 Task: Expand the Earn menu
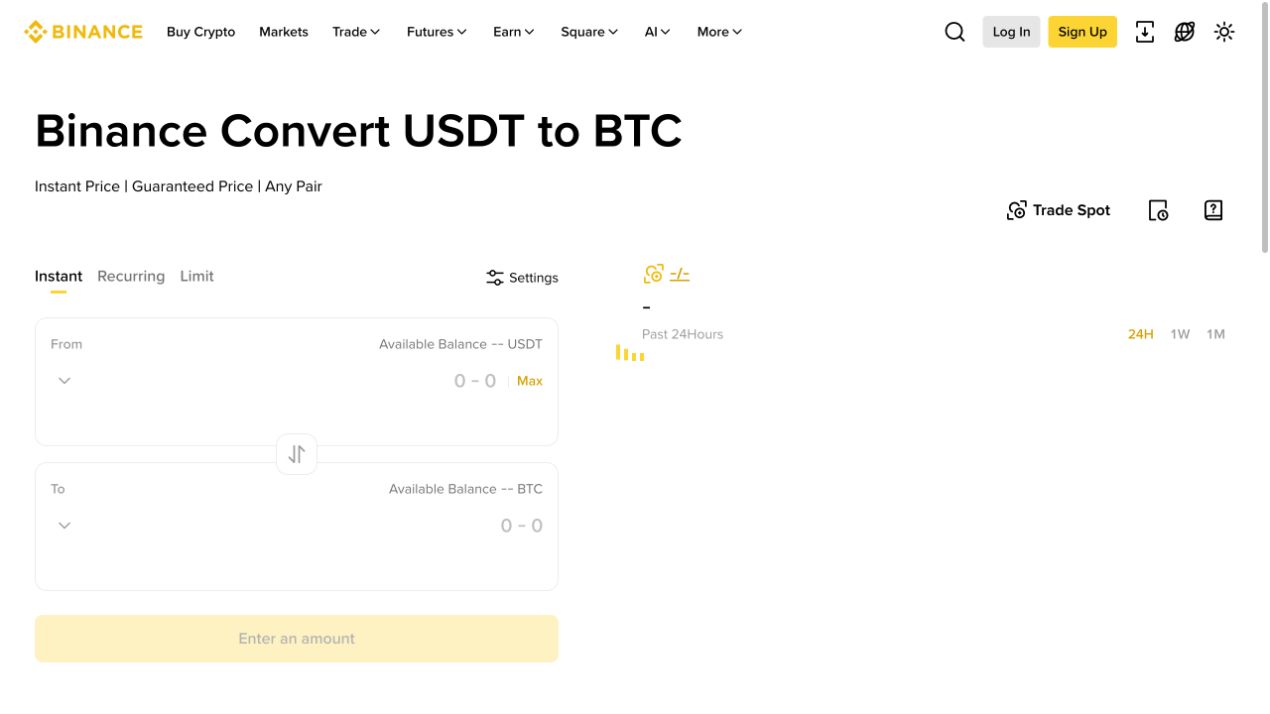514,32
